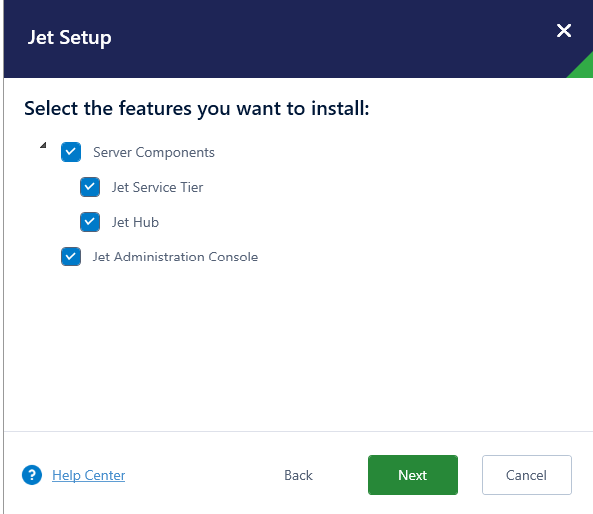
Task: Click the blue Help question mark icon
Action: point(32,475)
